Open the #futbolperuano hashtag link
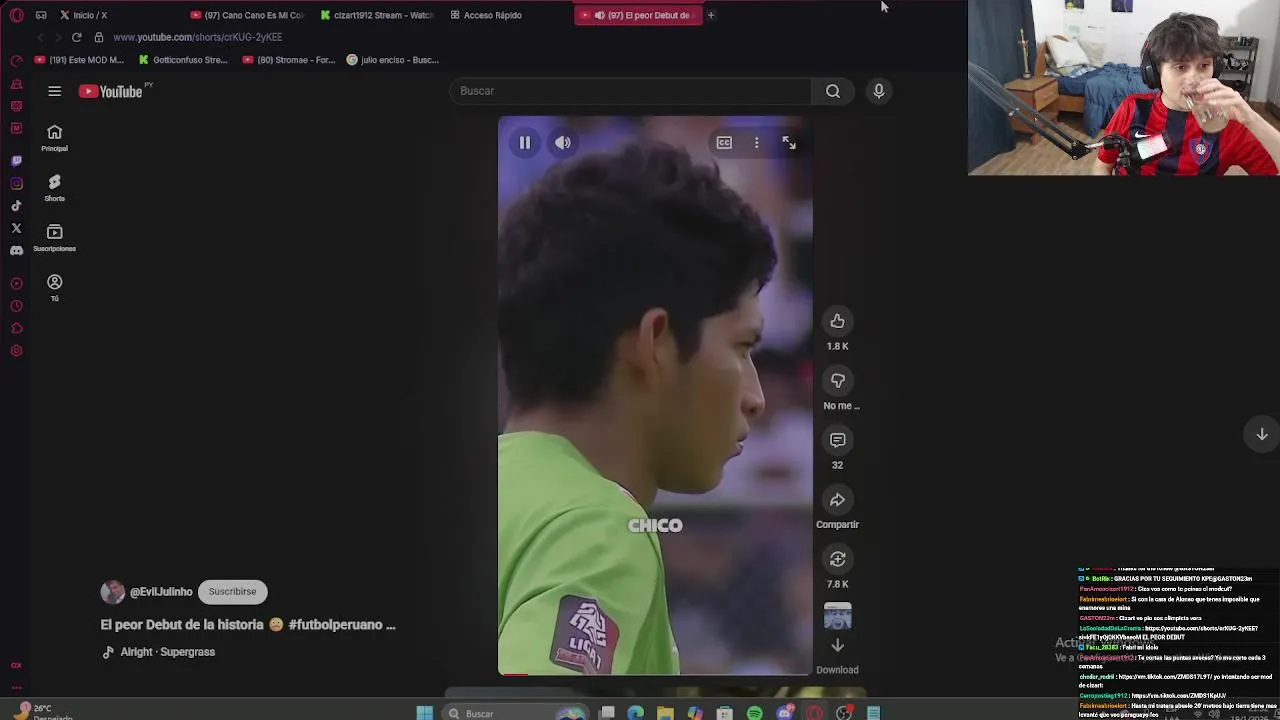Viewport: 1280px width, 720px height. 336,625
